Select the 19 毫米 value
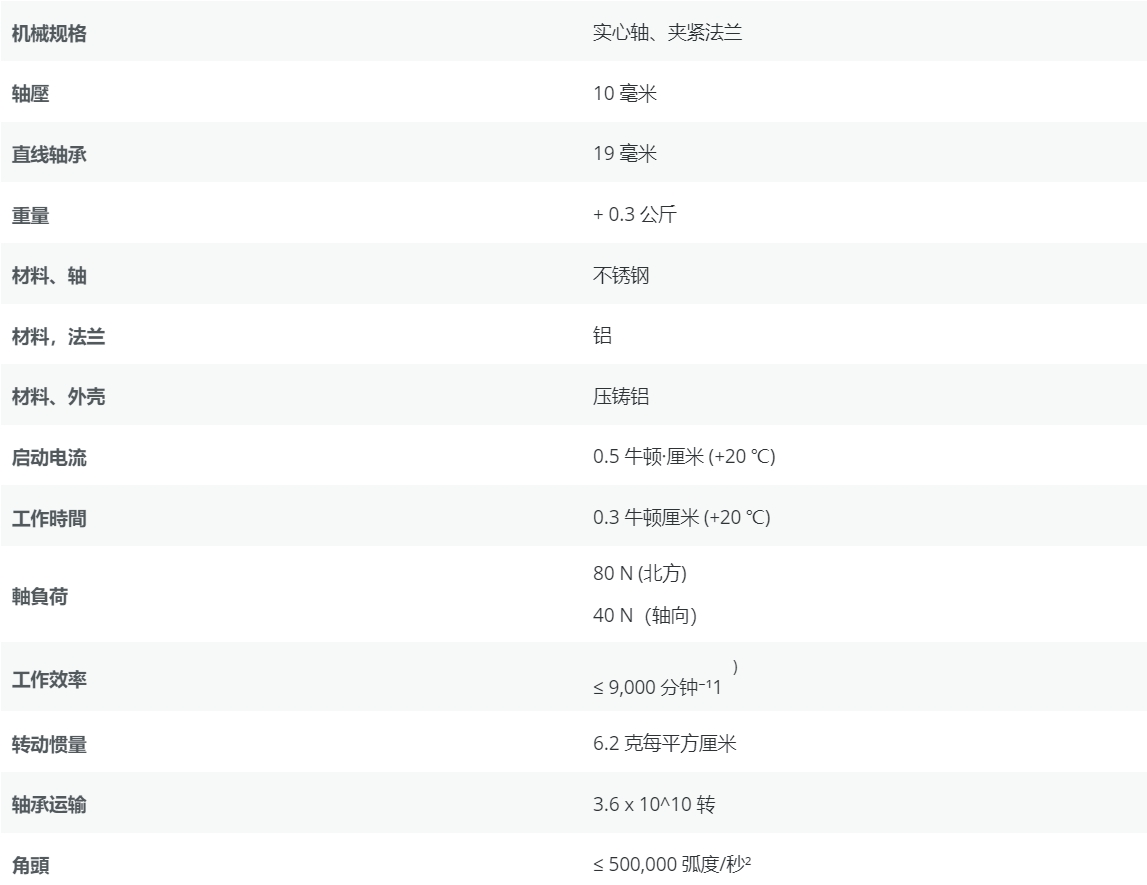This screenshot has width=1147, height=885. tap(624, 154)
